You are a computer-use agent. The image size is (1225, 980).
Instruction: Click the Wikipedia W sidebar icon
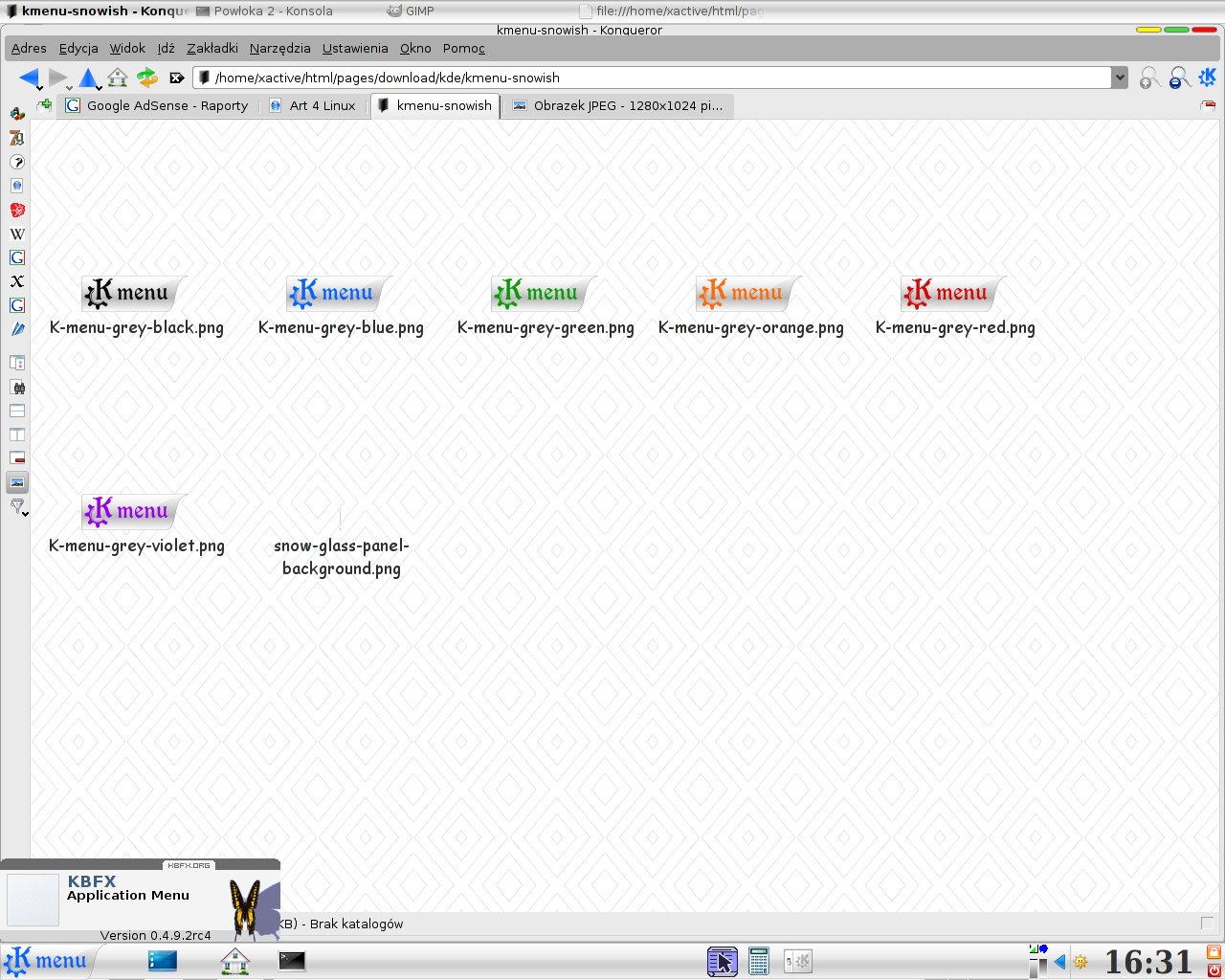pyautogui.click(x=17, y=234)
